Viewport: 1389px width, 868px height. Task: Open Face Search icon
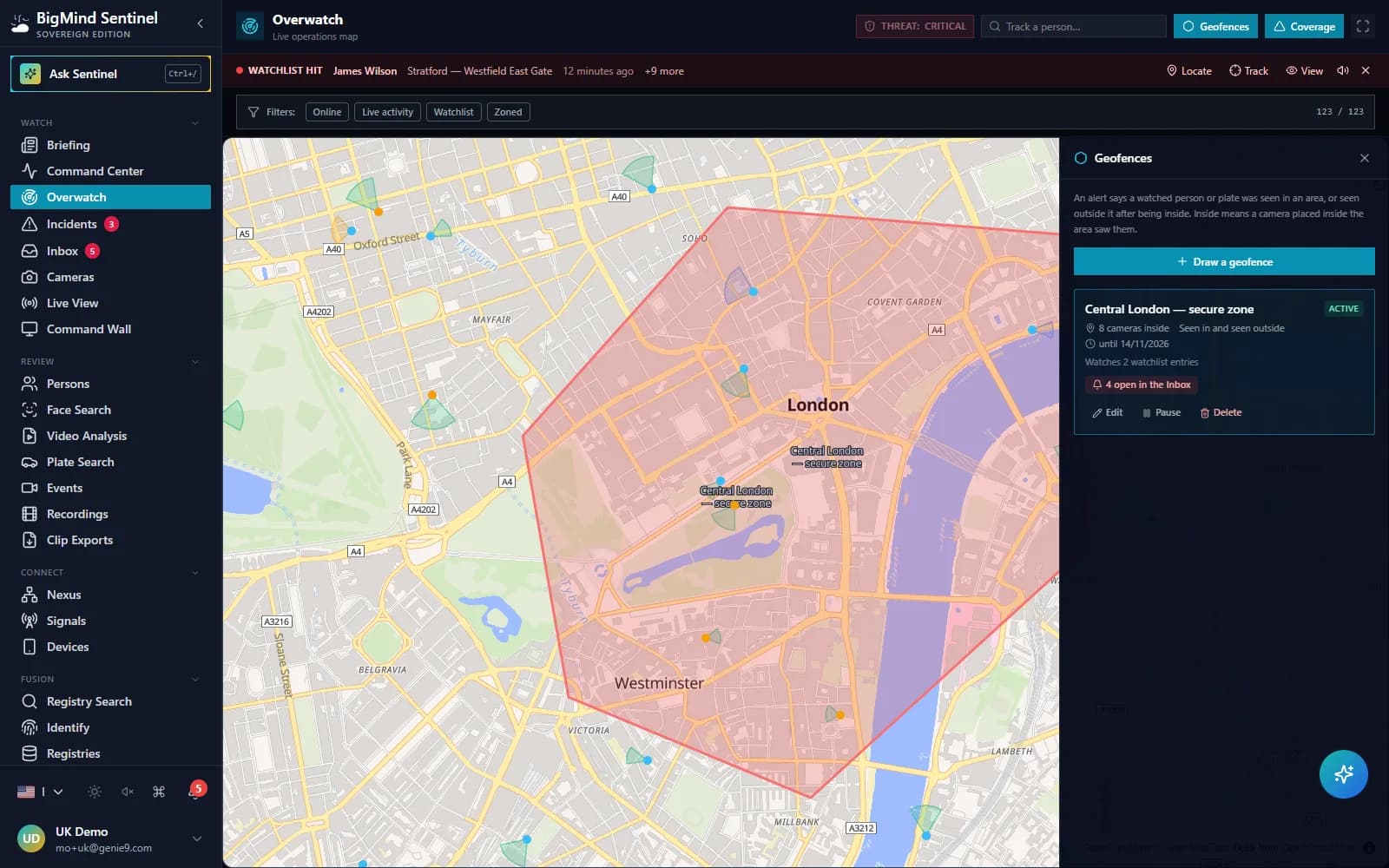pos(30,410)
